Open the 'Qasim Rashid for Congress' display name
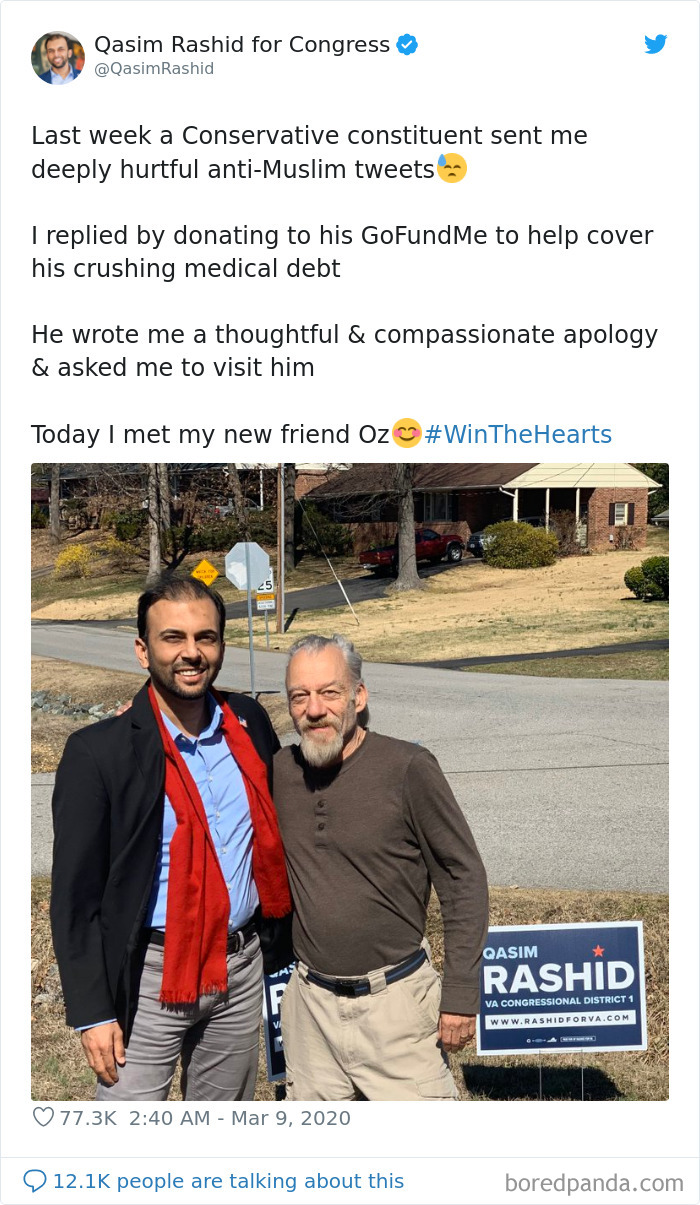Viewport: 700px width, 1205px height. [242, 44]
